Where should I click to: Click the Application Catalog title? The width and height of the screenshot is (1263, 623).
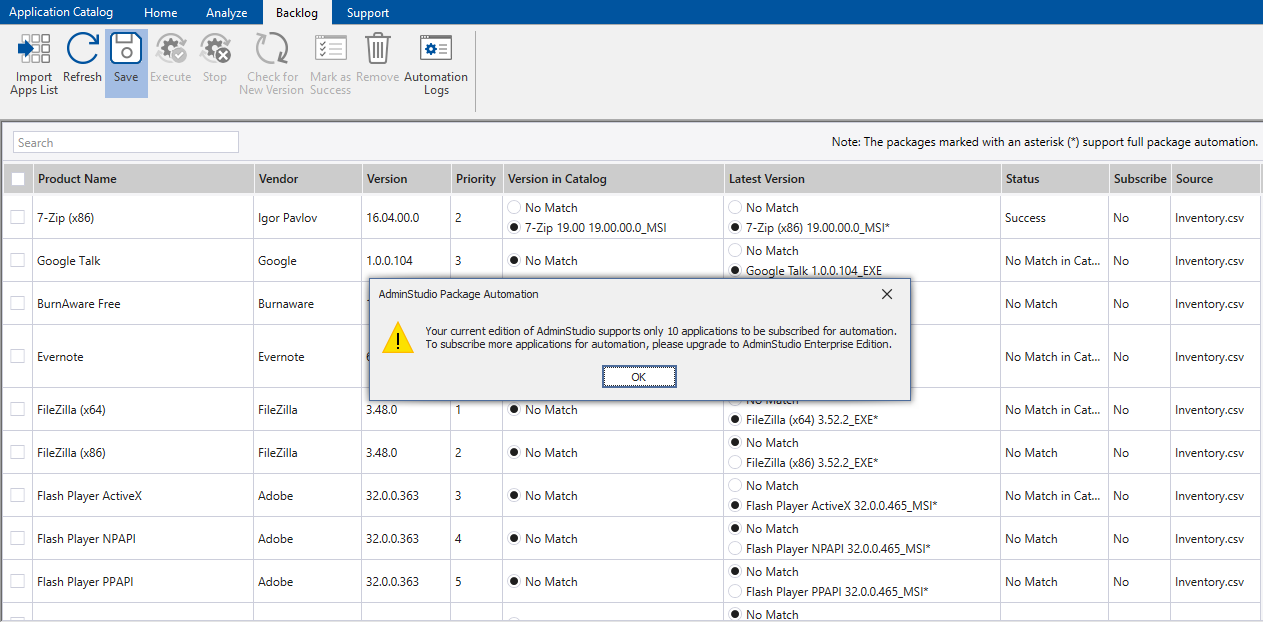[61, 12]
